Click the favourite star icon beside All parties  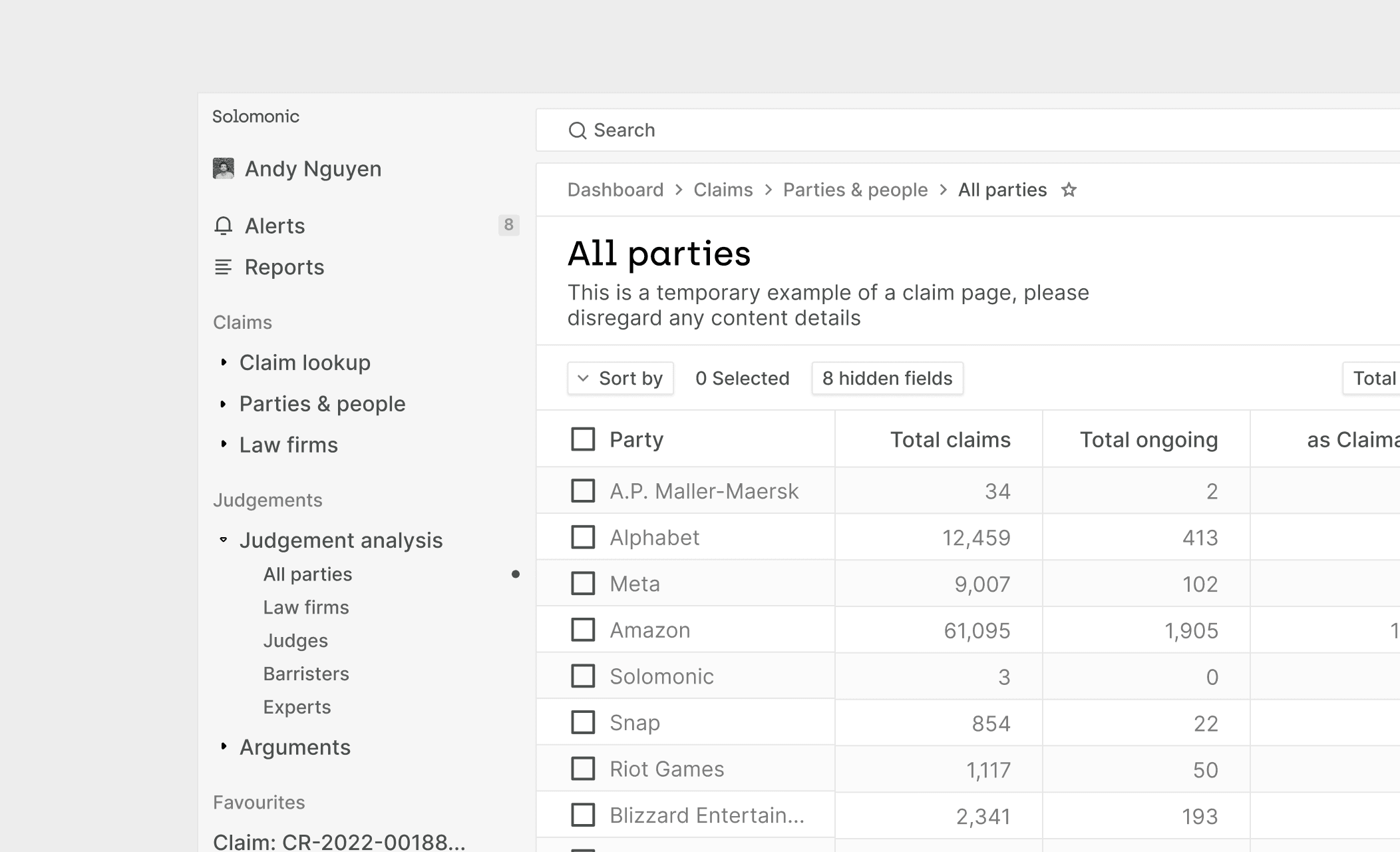(x=1069, y=190)
